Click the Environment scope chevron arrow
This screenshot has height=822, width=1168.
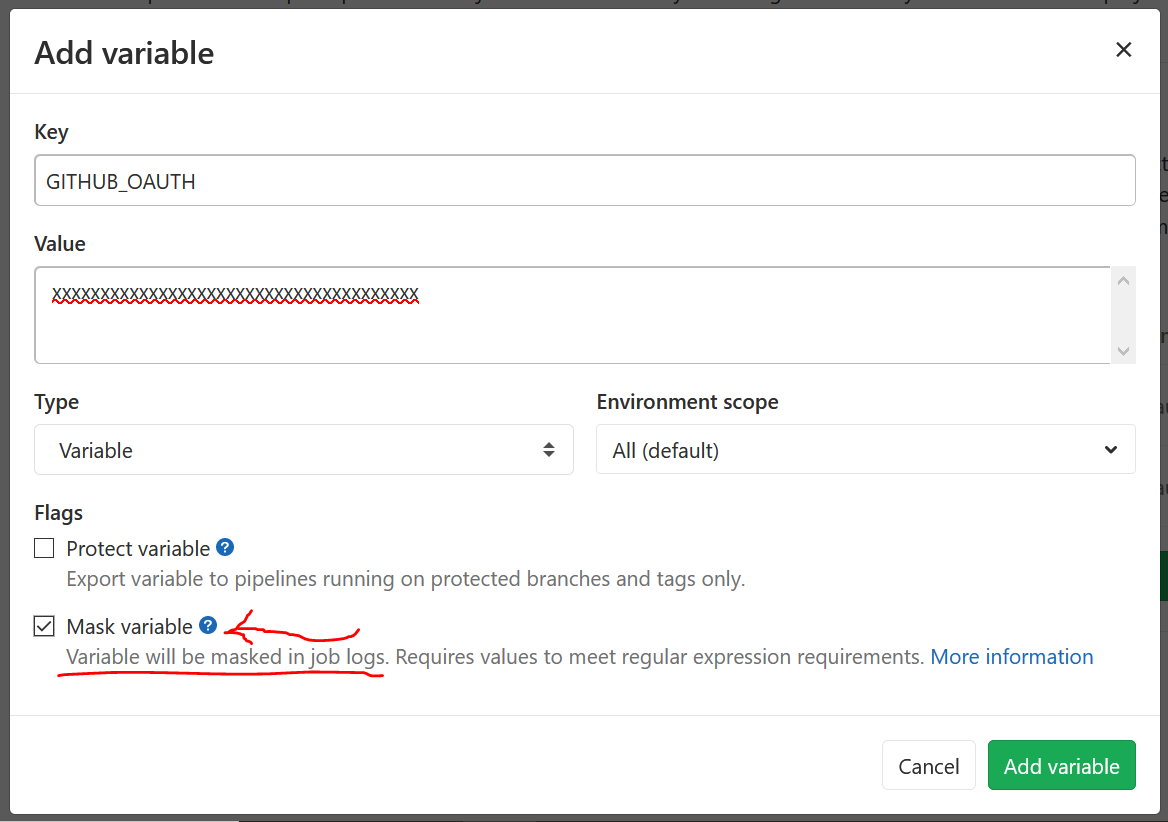pyautogui.click(x=1110, y=450)
